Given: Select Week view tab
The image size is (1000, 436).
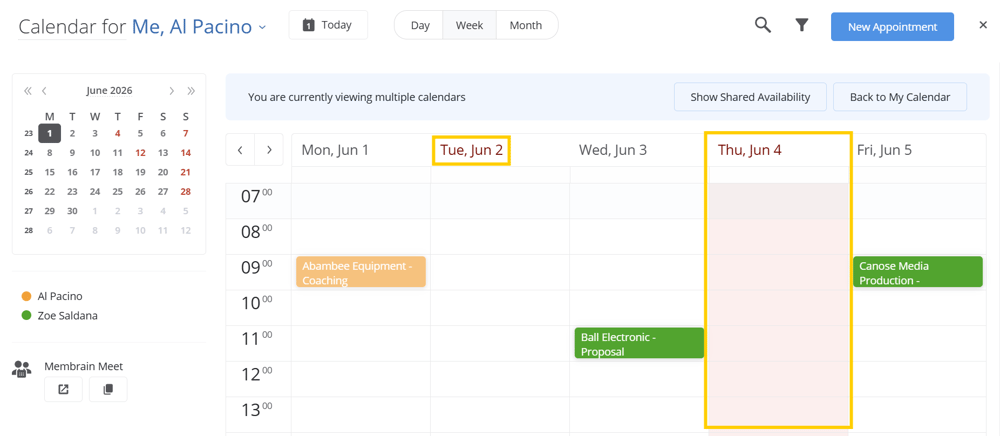Looking at the screenshot, I should 469,25.
